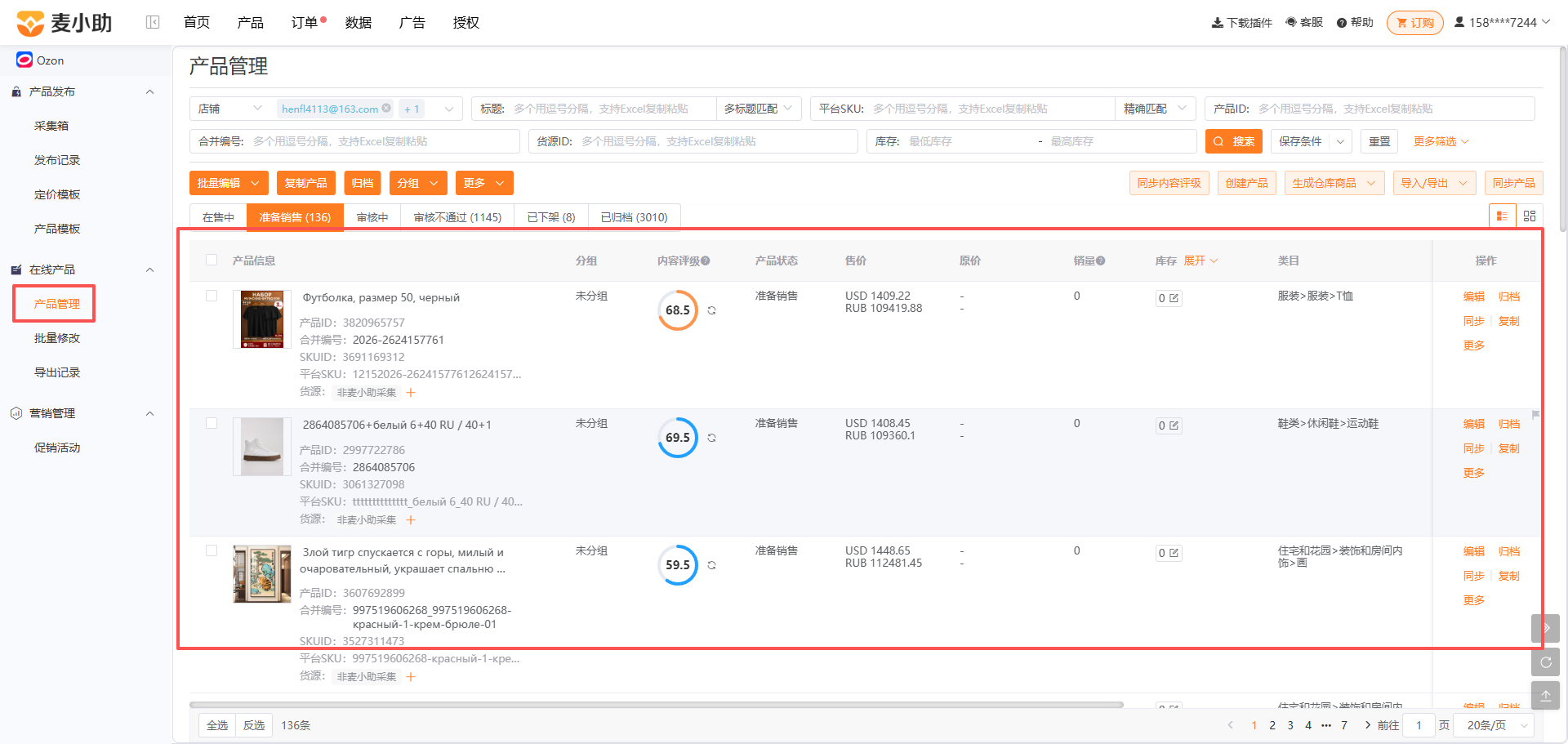Check the box for the Футболка product
This screenshot has width=1568, height=744.
(212, 296)
